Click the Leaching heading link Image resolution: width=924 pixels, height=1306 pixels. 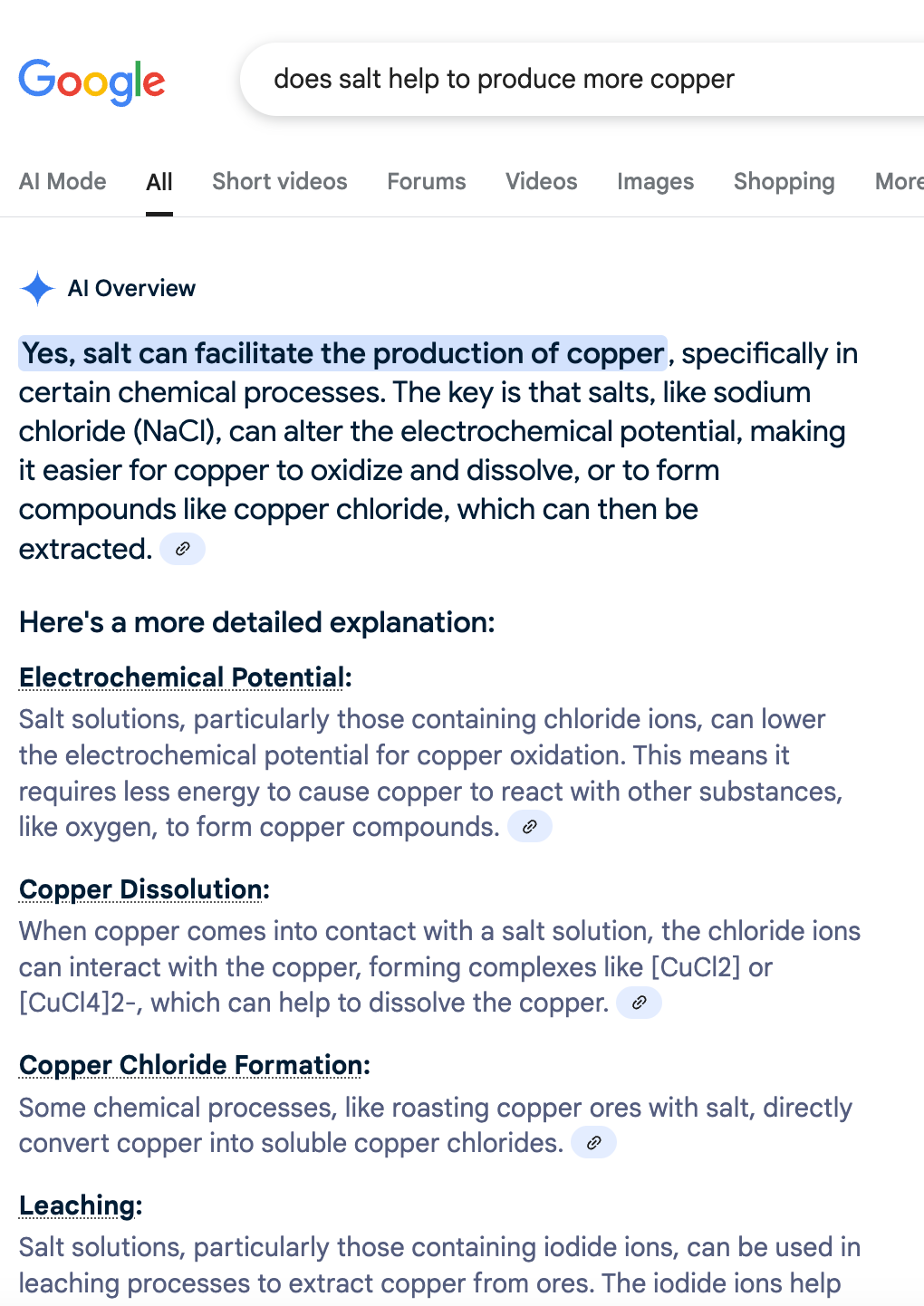click(78, 1205)
